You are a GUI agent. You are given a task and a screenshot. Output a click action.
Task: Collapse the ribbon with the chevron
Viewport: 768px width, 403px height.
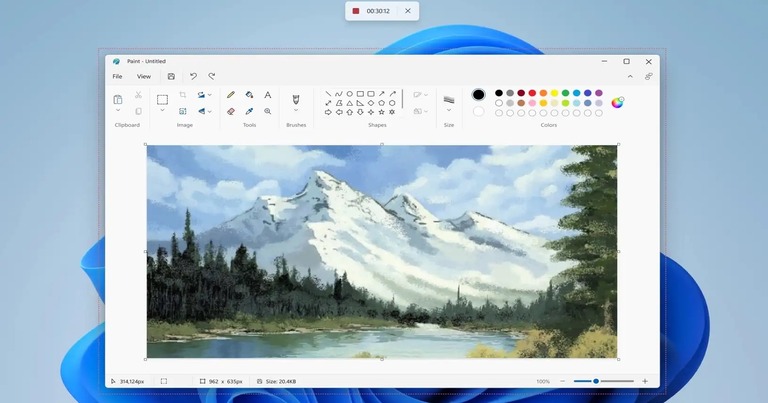(x=630, y=76)
